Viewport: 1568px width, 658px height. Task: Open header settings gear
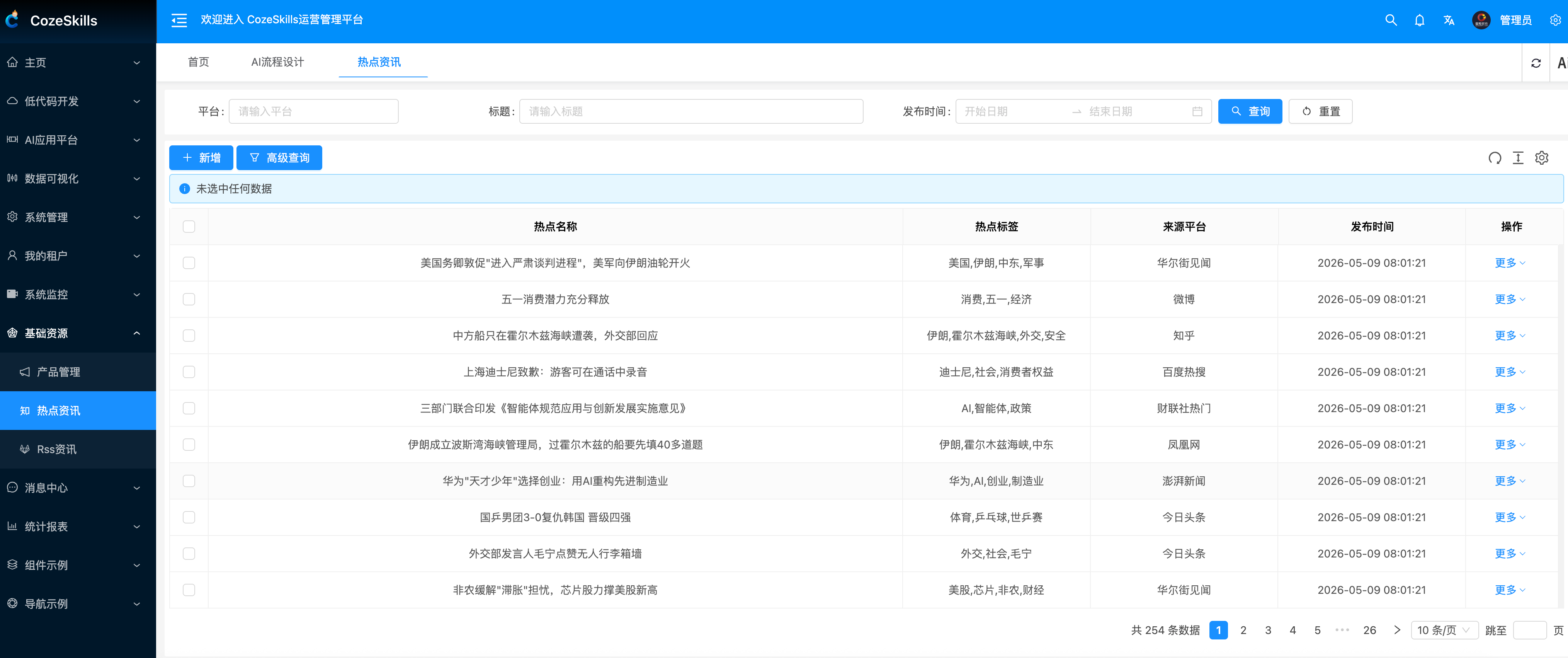click(1555, 20)
